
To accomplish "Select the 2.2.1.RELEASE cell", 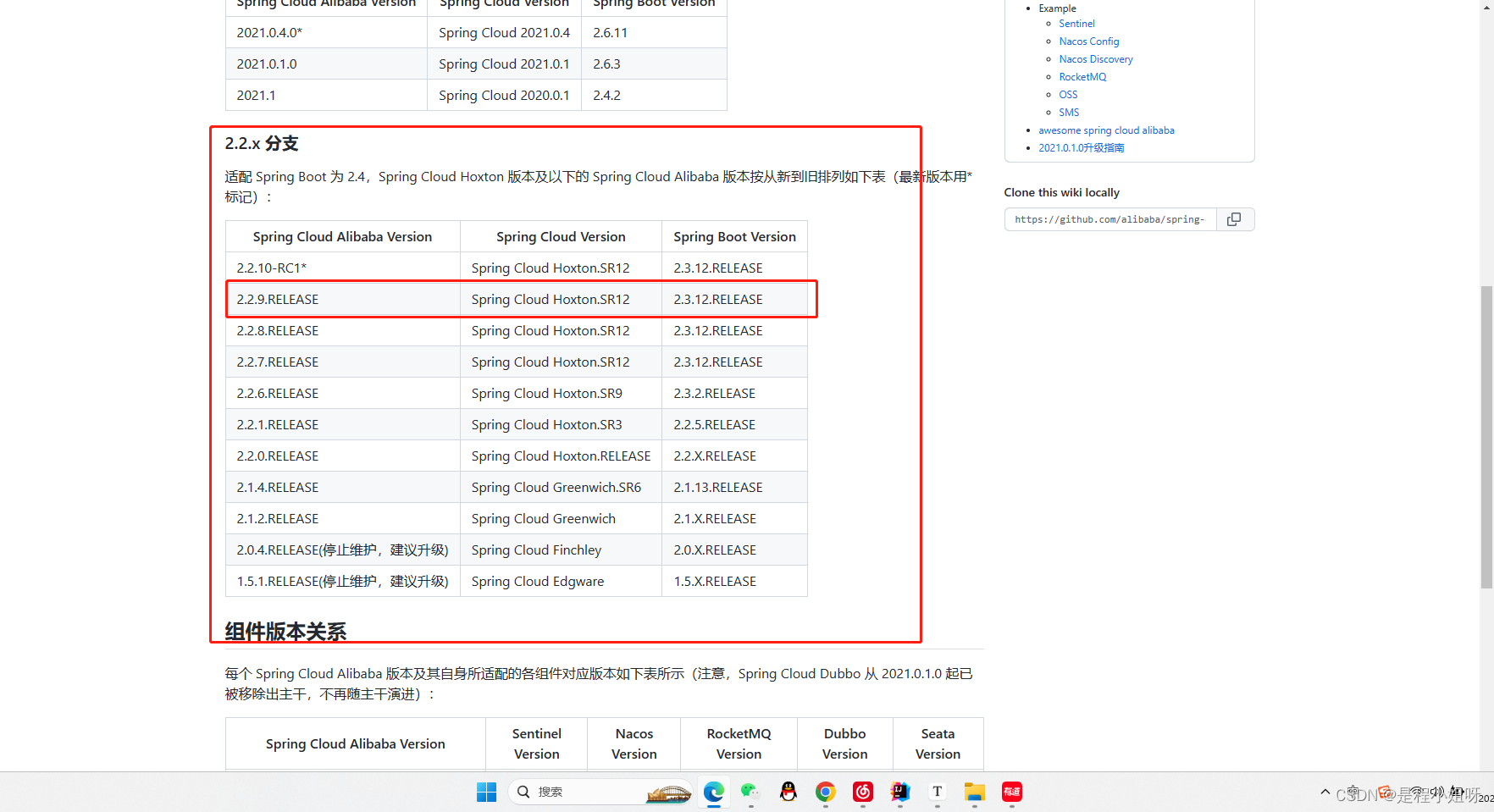I will pyautogui.click(x=343, y=425).
